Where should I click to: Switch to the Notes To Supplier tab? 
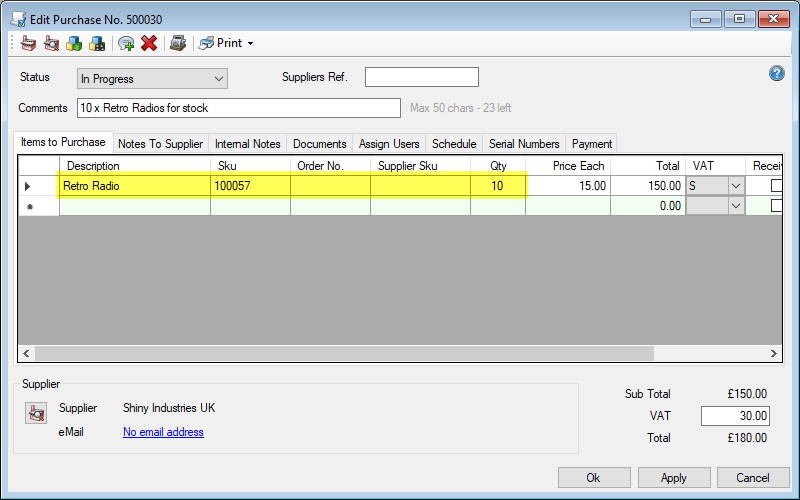click(160, 144)
